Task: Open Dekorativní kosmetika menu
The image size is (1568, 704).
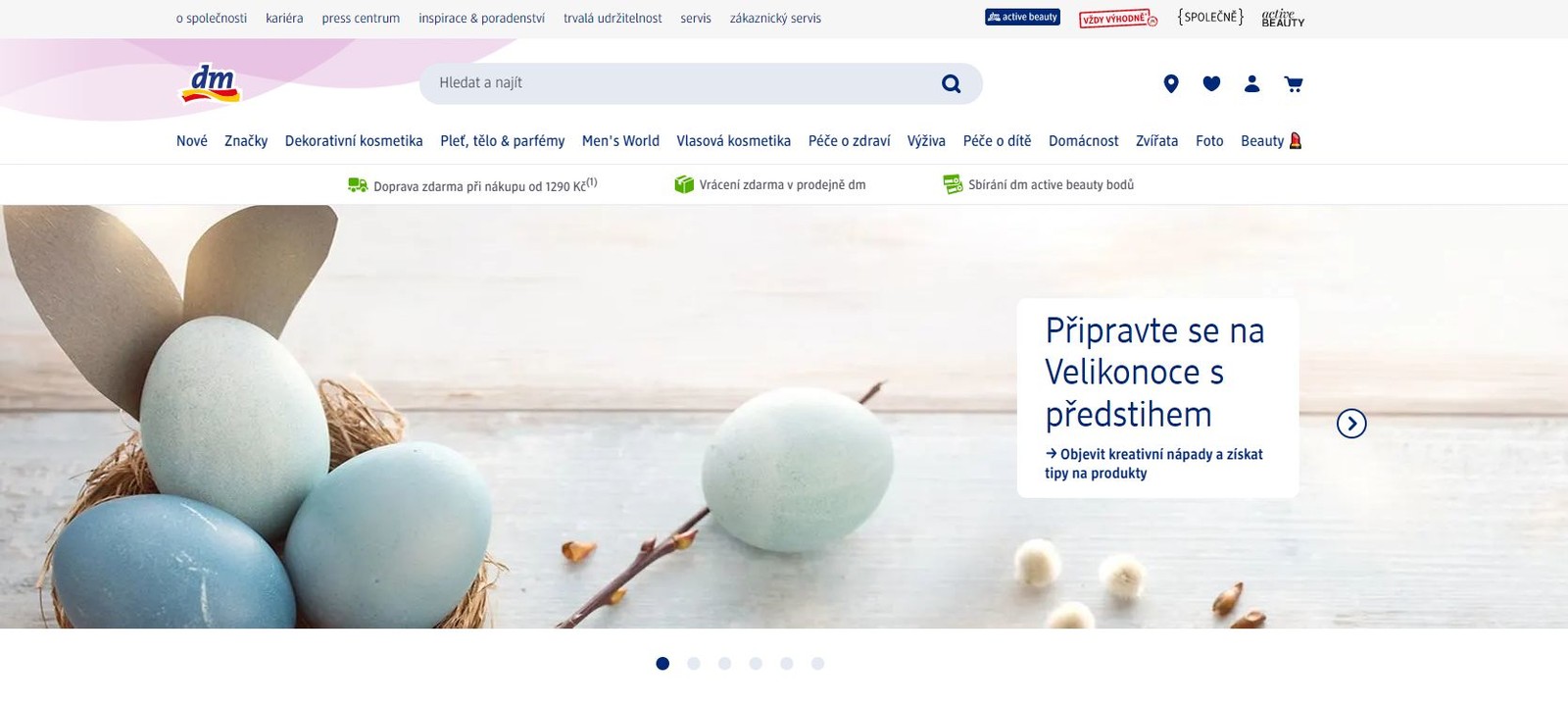Action: tap(354, 141)
